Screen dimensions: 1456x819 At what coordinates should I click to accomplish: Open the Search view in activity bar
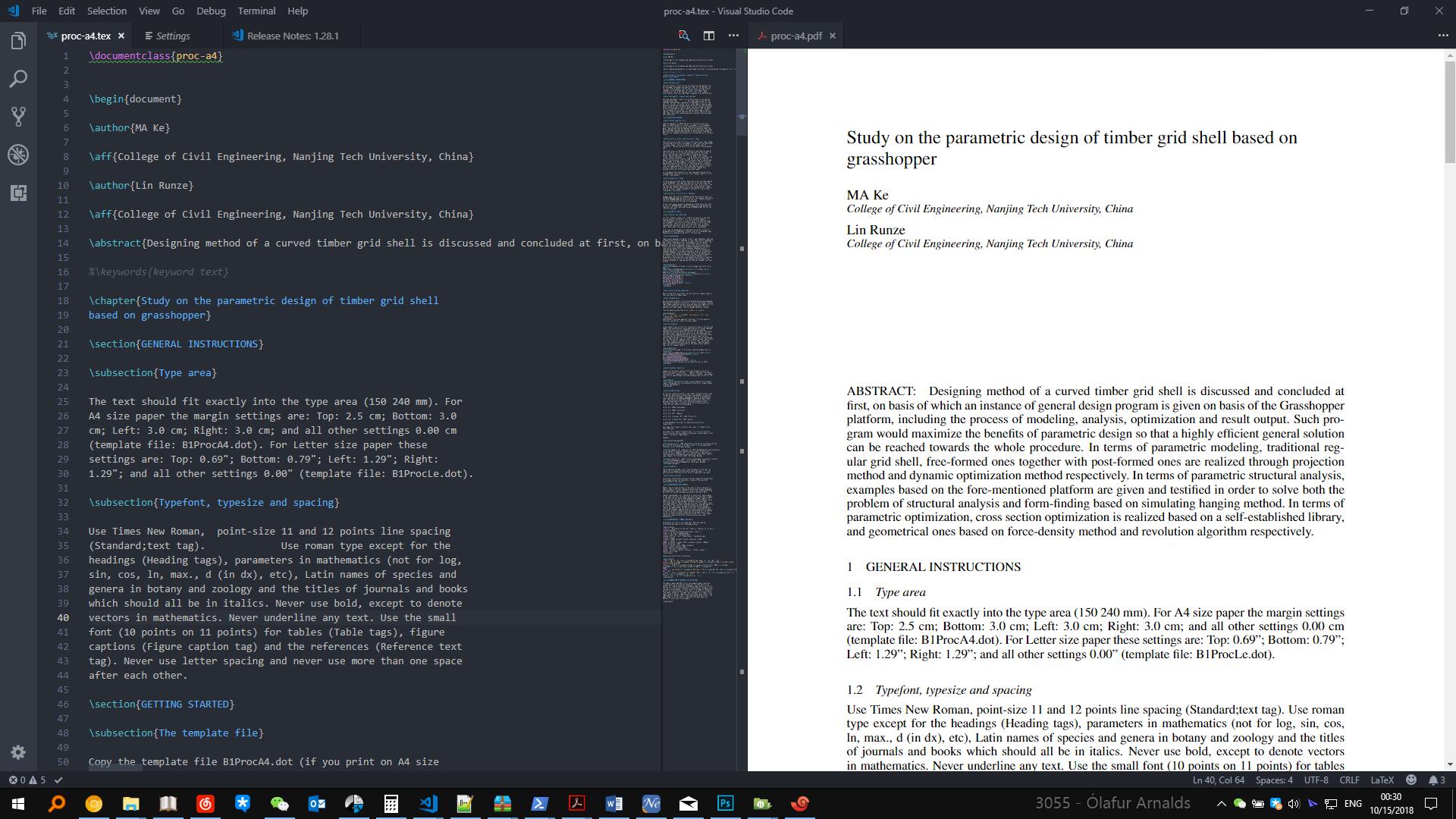18,79
